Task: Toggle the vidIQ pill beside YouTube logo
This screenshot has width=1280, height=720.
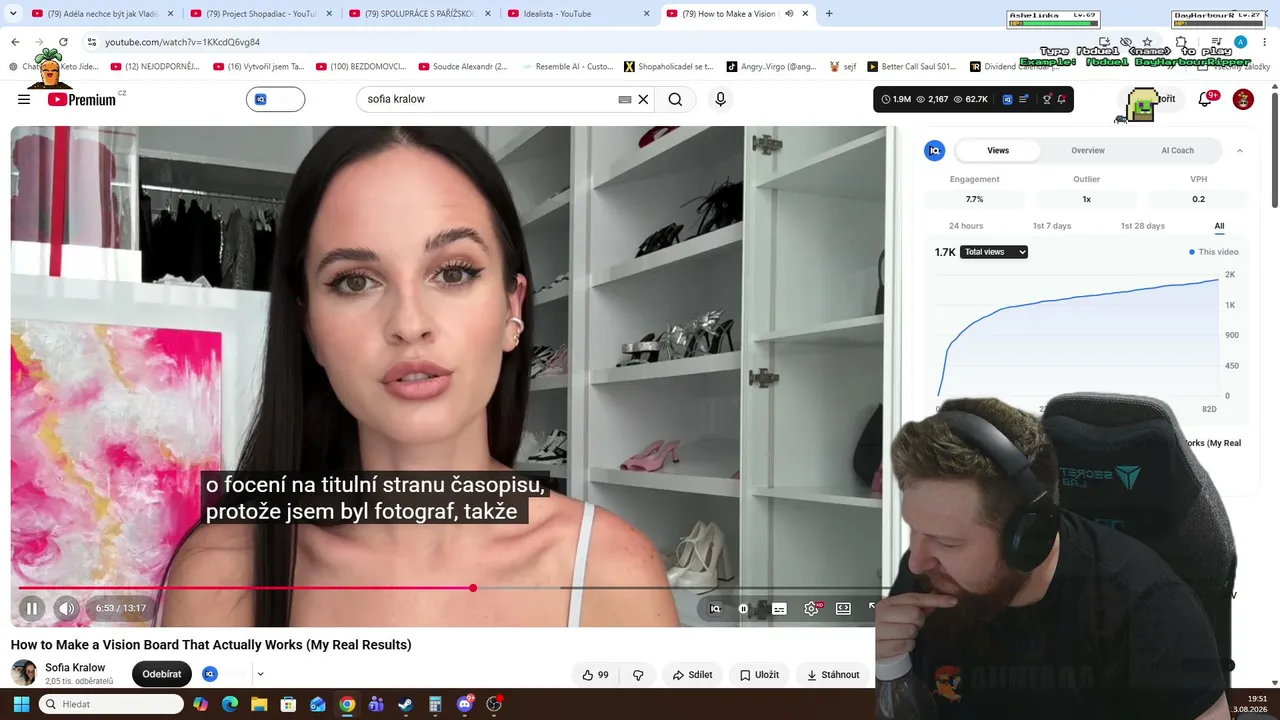Action: point(275,99)
